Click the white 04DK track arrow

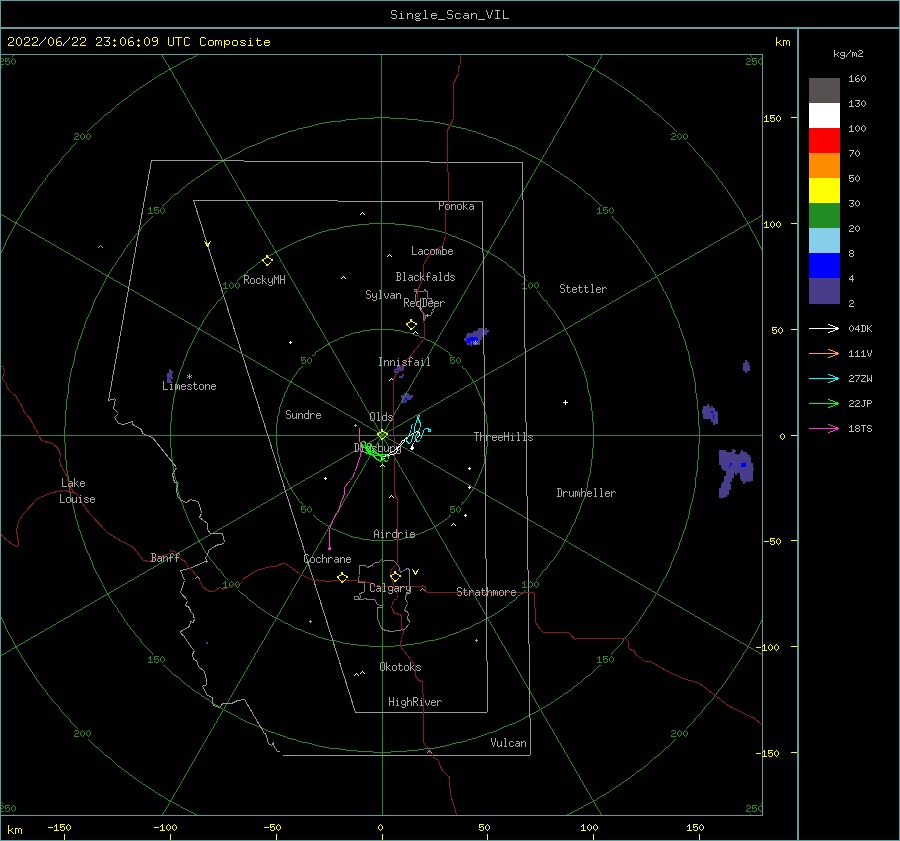[x=824, y=328]
